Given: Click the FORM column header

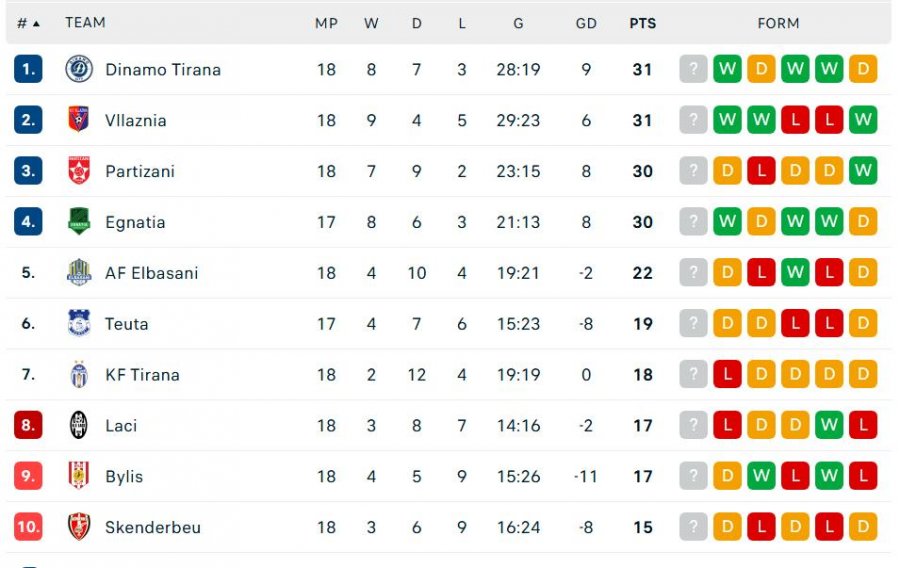Looking at the screenshot, I should point(778,24).
